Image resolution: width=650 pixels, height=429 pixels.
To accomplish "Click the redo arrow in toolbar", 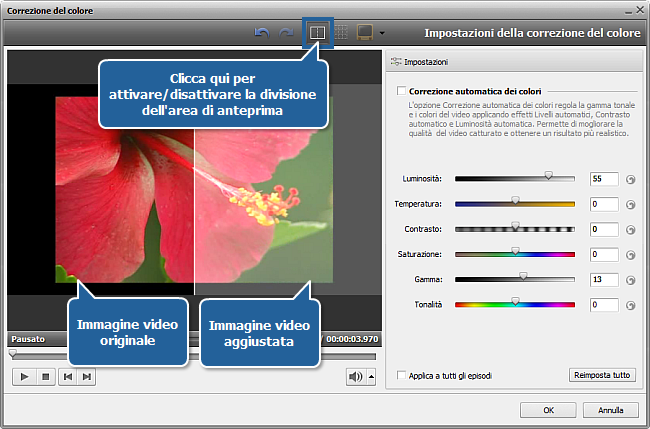I will 286,33.
